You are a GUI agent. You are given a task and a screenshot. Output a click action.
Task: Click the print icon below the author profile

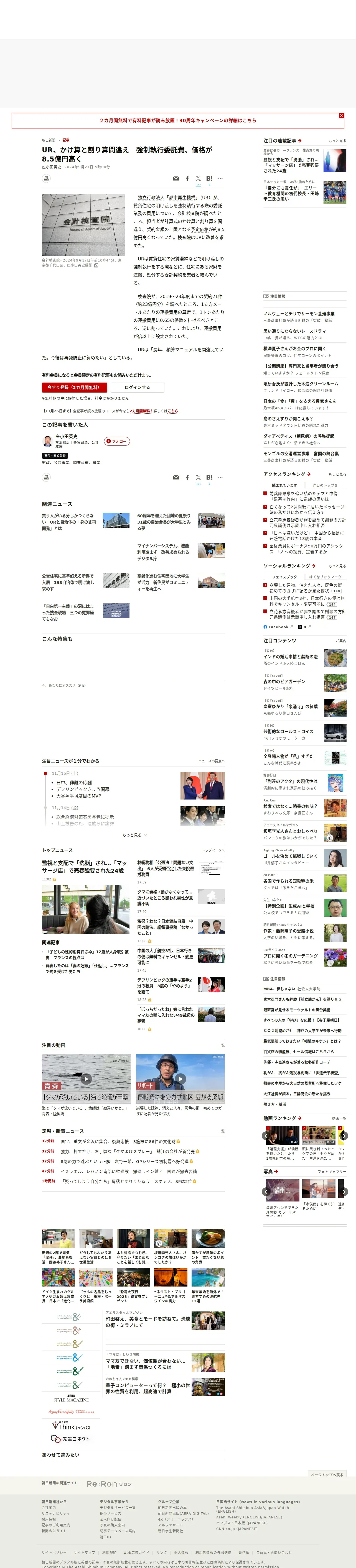click(x=46, y=477)
